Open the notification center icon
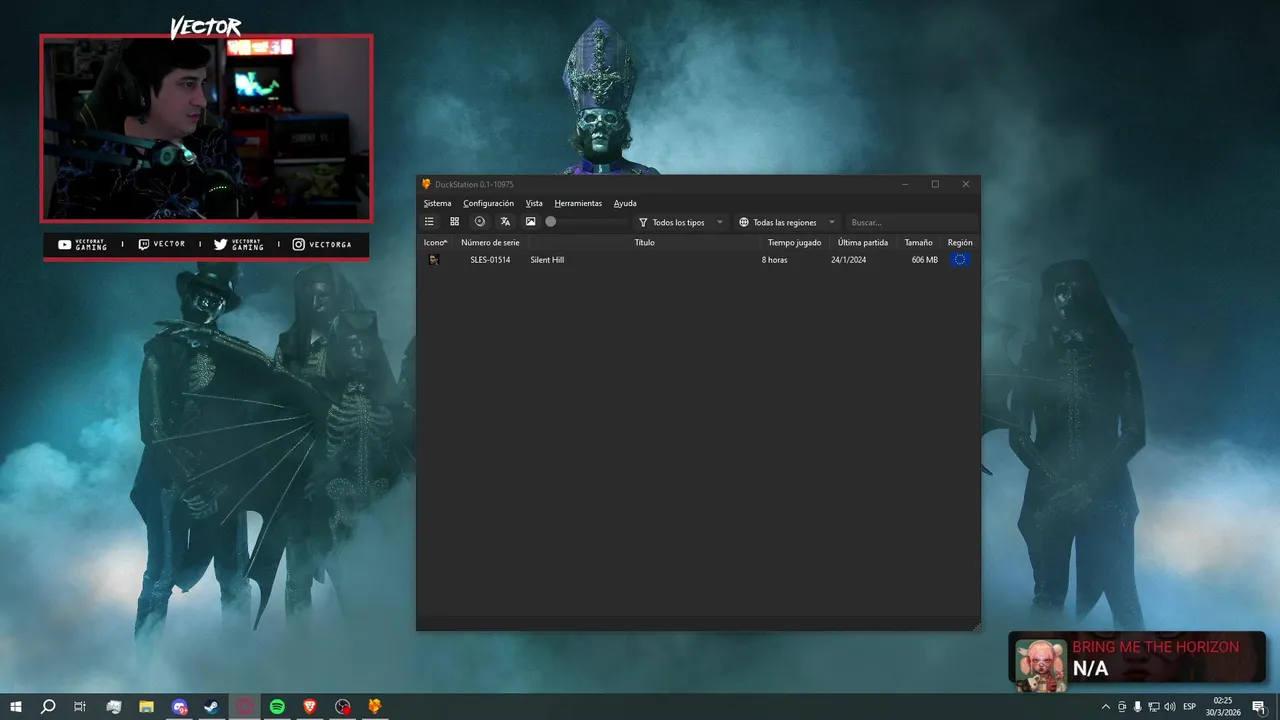1280x720 pixels. 1259,707
